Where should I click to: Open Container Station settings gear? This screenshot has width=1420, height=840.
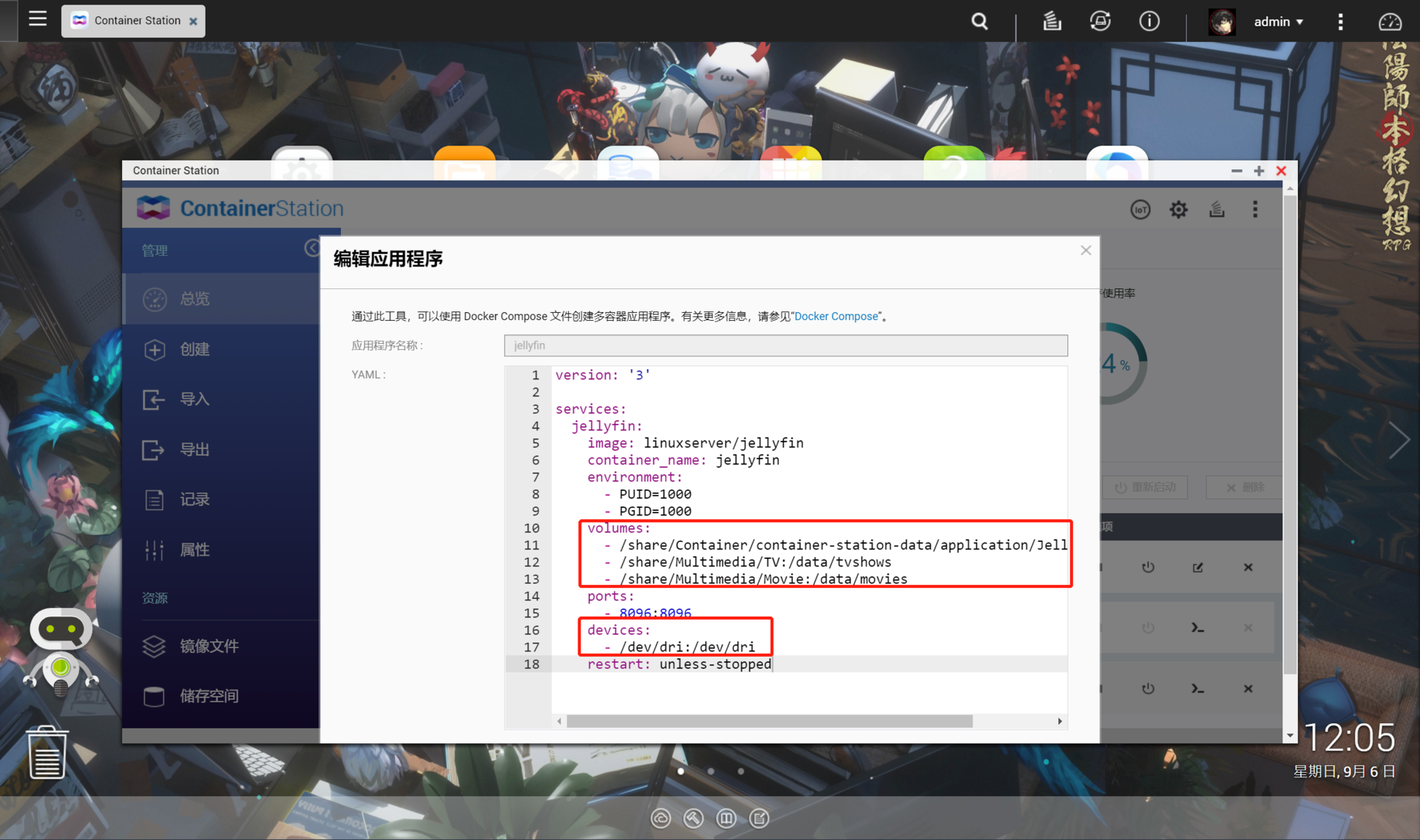(x=1178, y=210)
